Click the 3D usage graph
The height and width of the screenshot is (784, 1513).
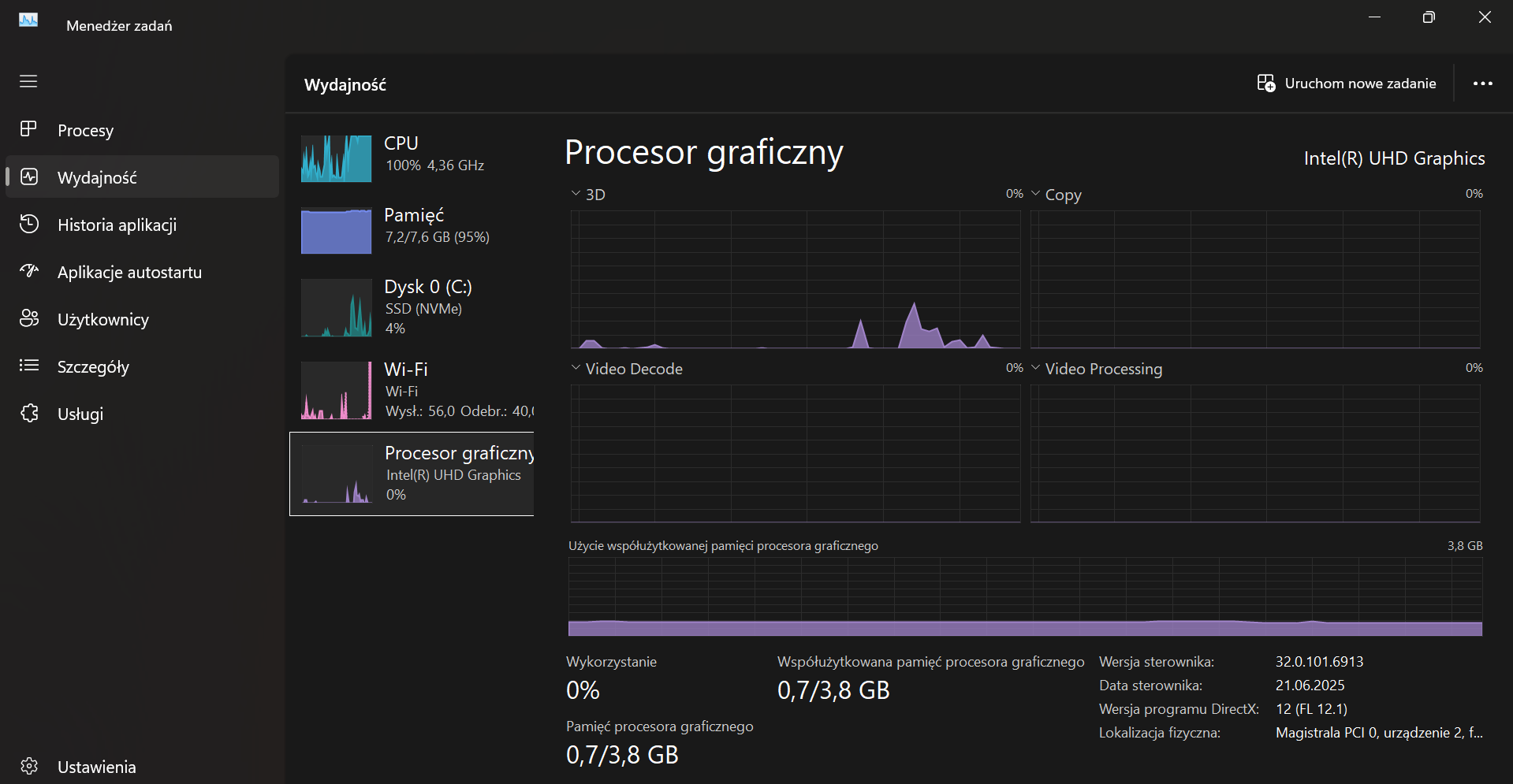coord(796,279)
